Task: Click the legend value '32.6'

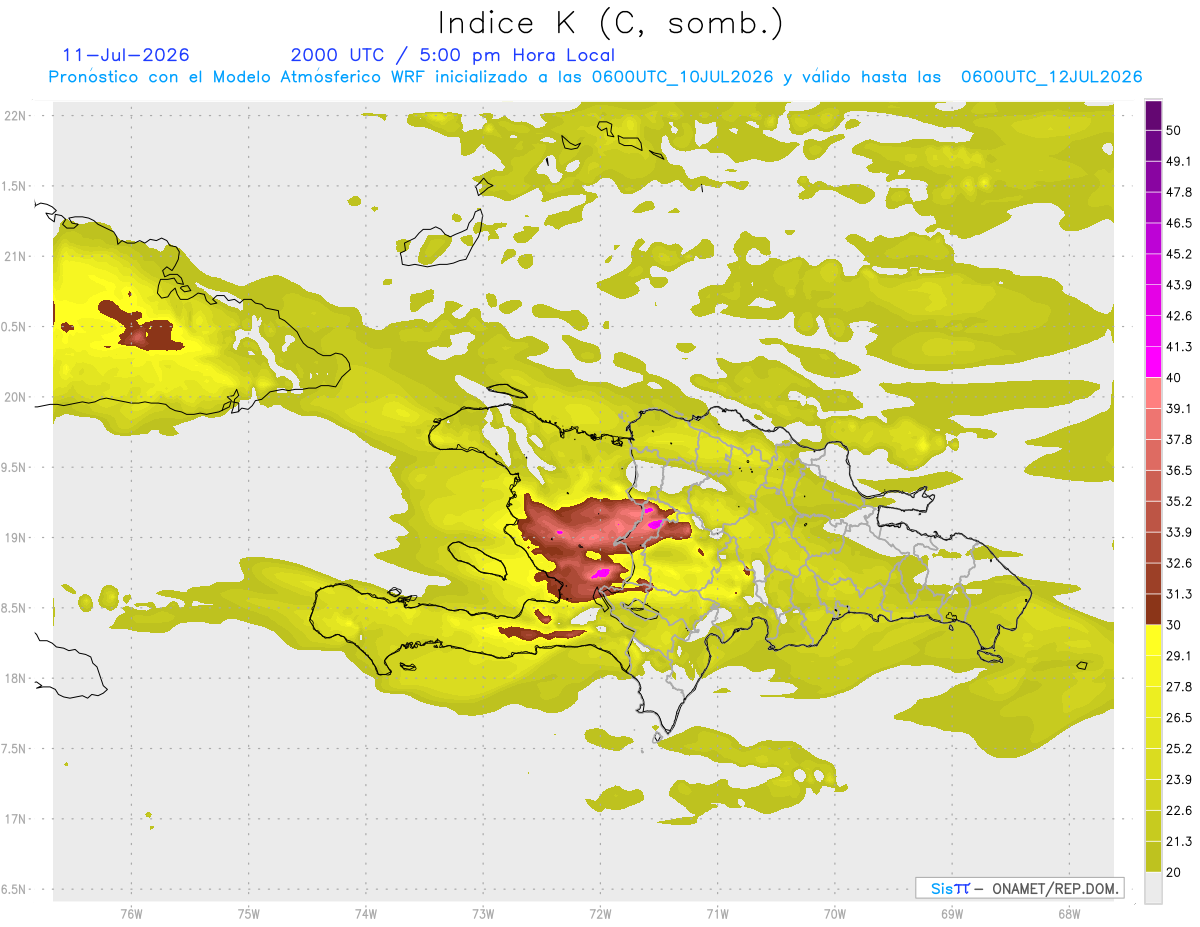Action: (1179, 563)
